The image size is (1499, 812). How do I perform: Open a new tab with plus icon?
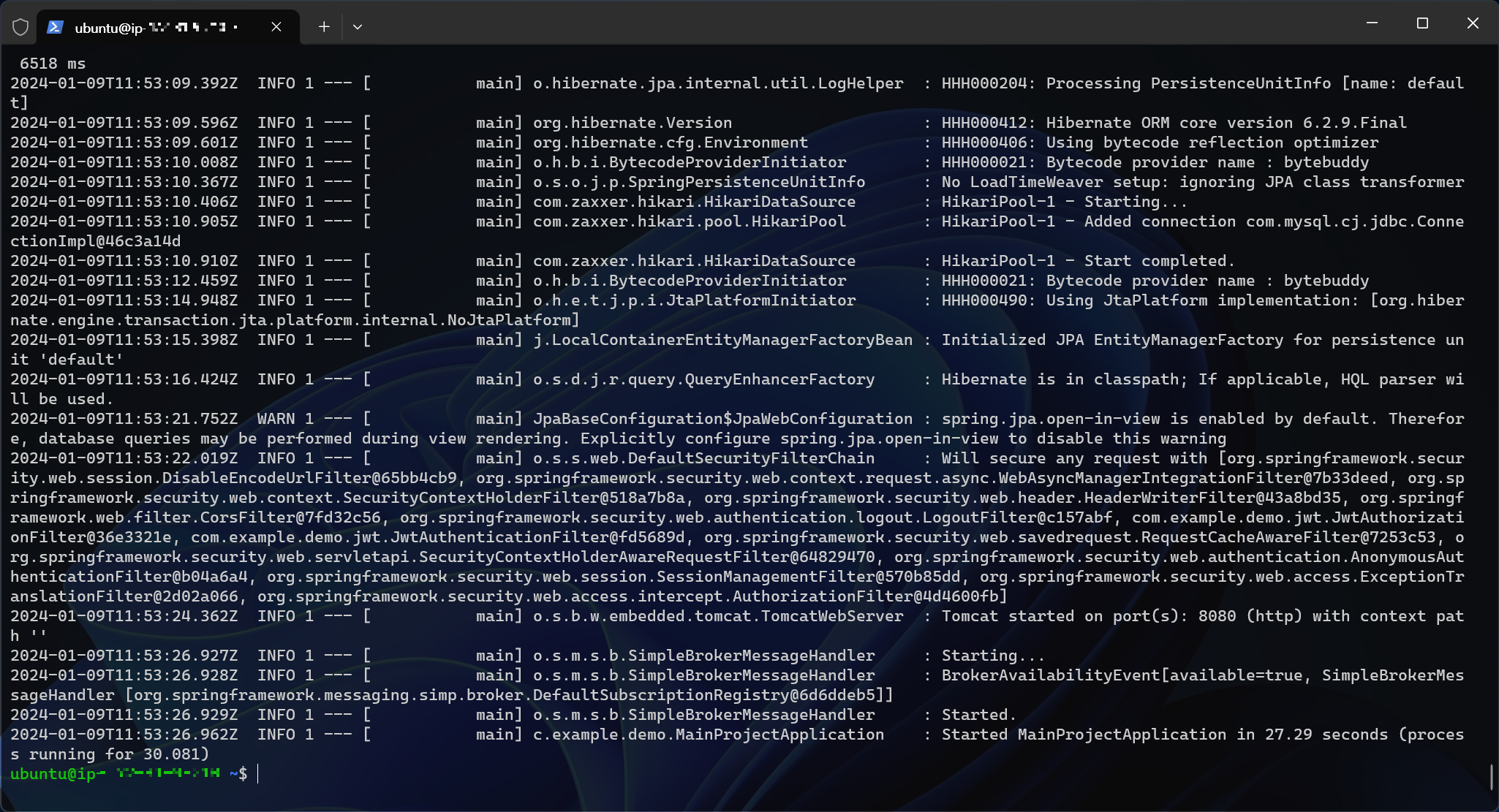324,27
